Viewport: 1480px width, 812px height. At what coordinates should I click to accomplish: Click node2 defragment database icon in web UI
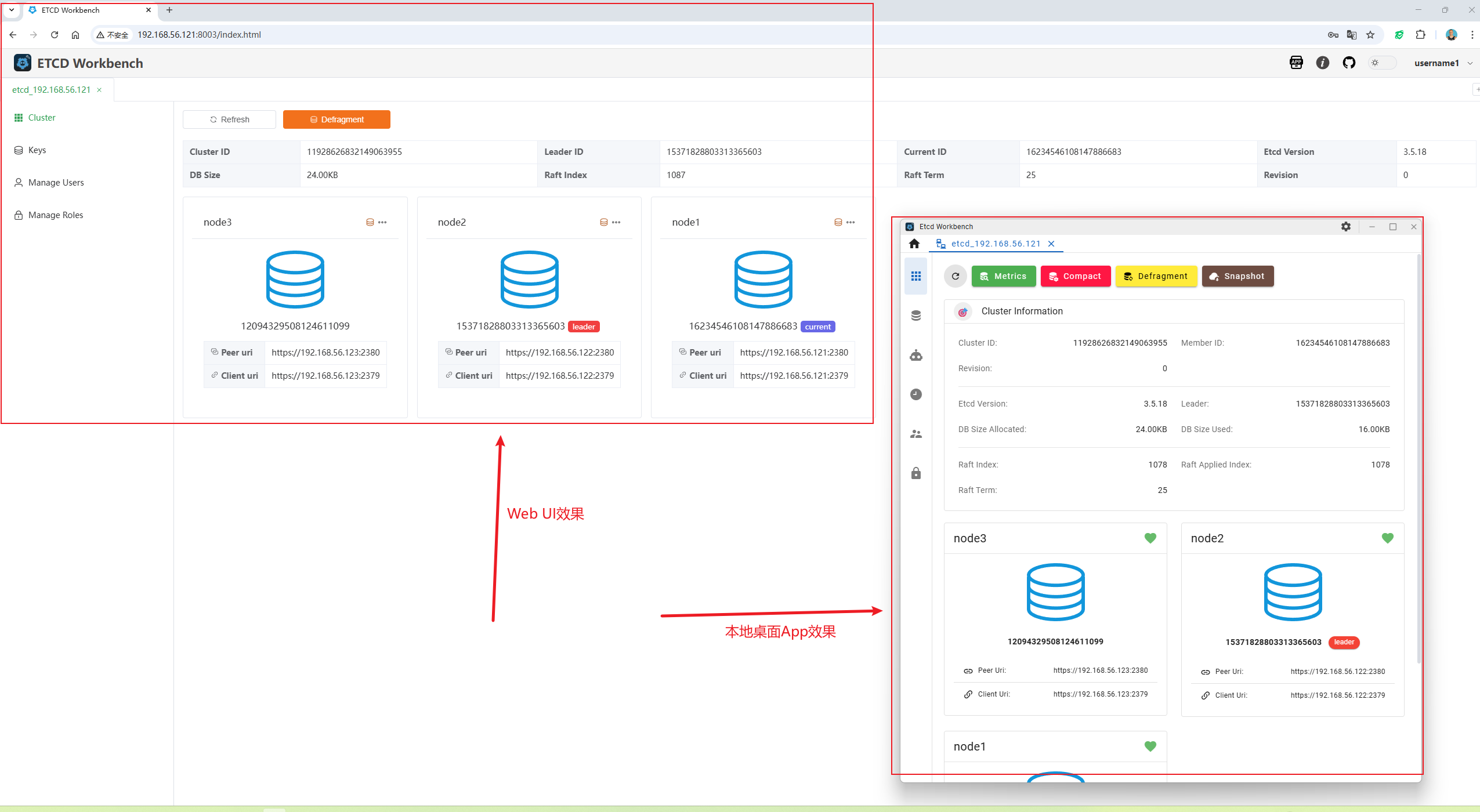click(x=604, y=222)
